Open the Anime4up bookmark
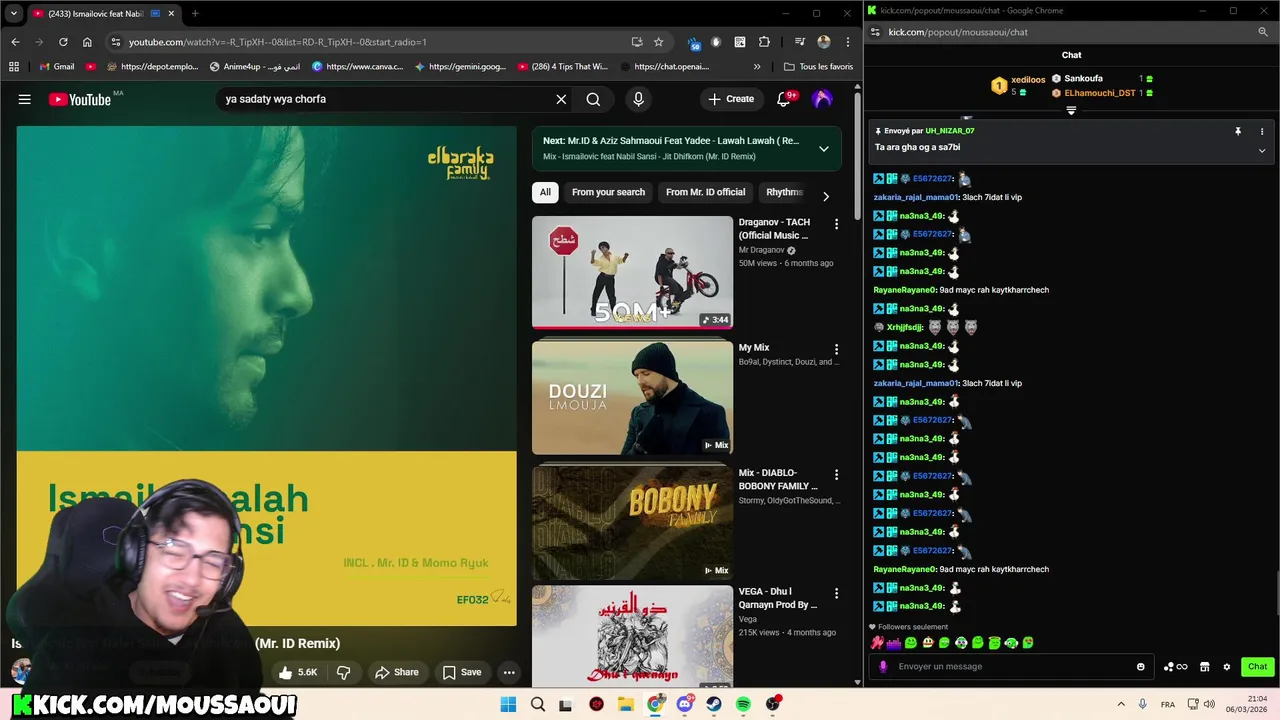Image resolution: width=1280 pixels, height=720 pixels. pyautogui.click(x=255, y=67)
